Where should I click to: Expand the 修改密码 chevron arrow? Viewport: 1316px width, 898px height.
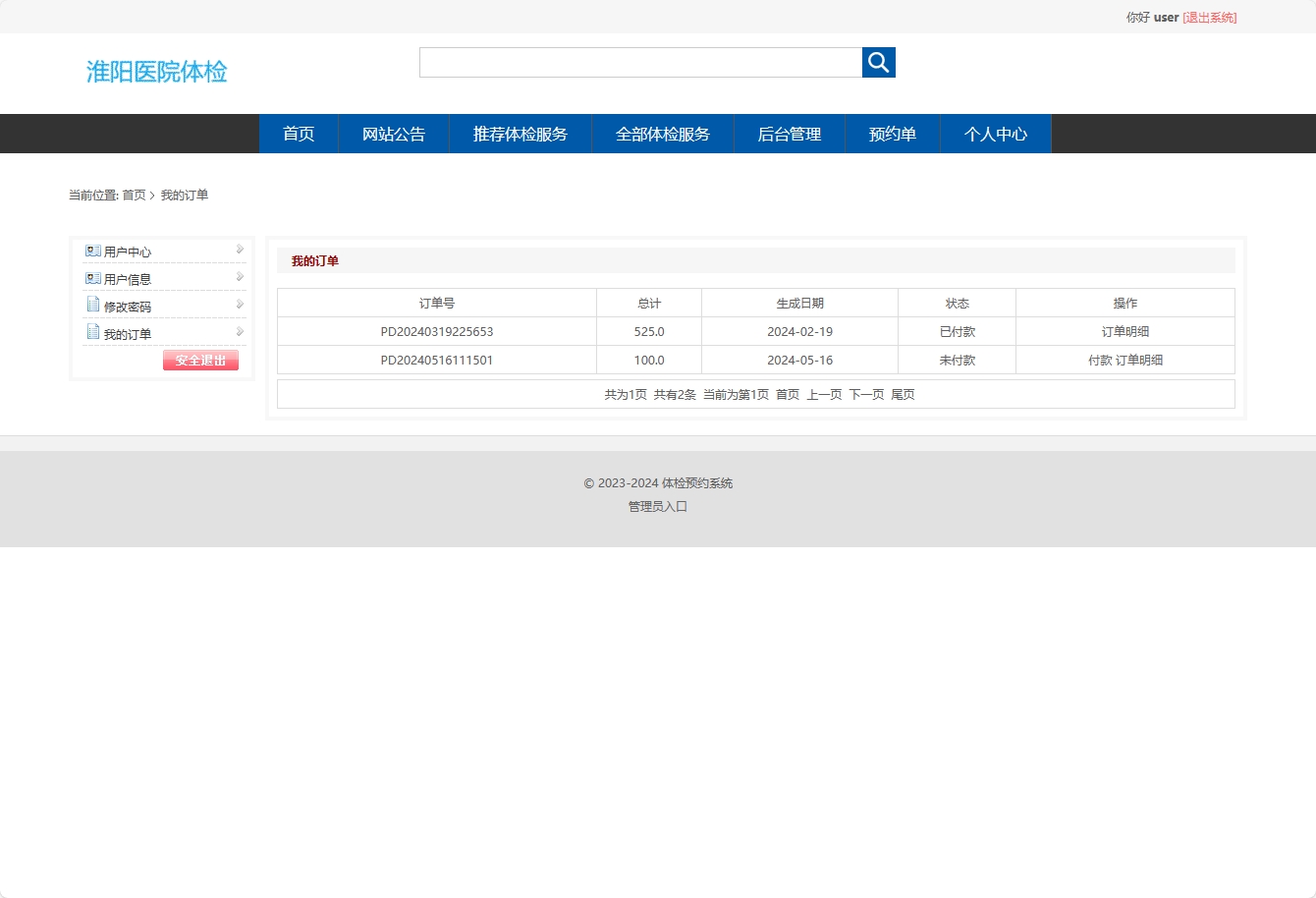(x=239, y=305)
